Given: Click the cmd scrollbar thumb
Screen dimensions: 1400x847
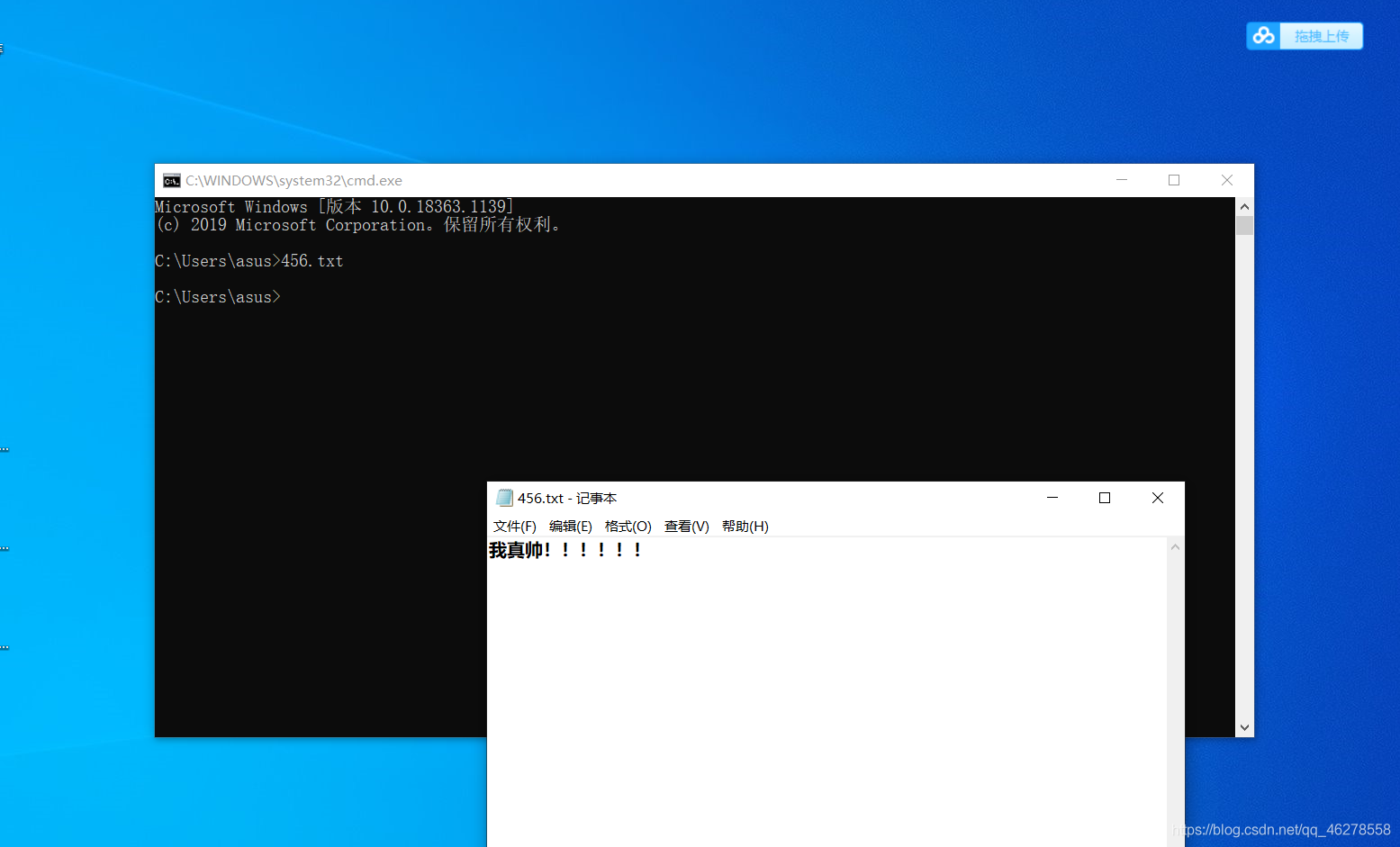Looking at the screenshot, I should (1244, 225).
